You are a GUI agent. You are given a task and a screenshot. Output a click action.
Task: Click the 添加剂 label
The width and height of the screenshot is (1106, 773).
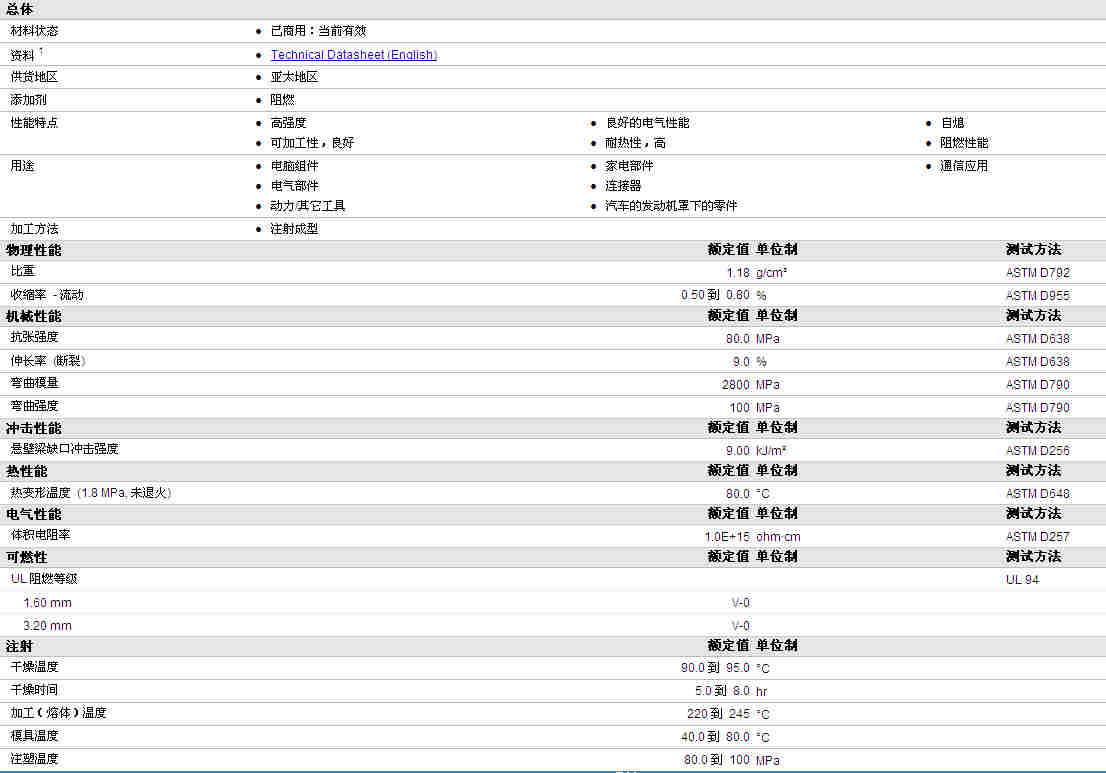(x=28, y=100)
